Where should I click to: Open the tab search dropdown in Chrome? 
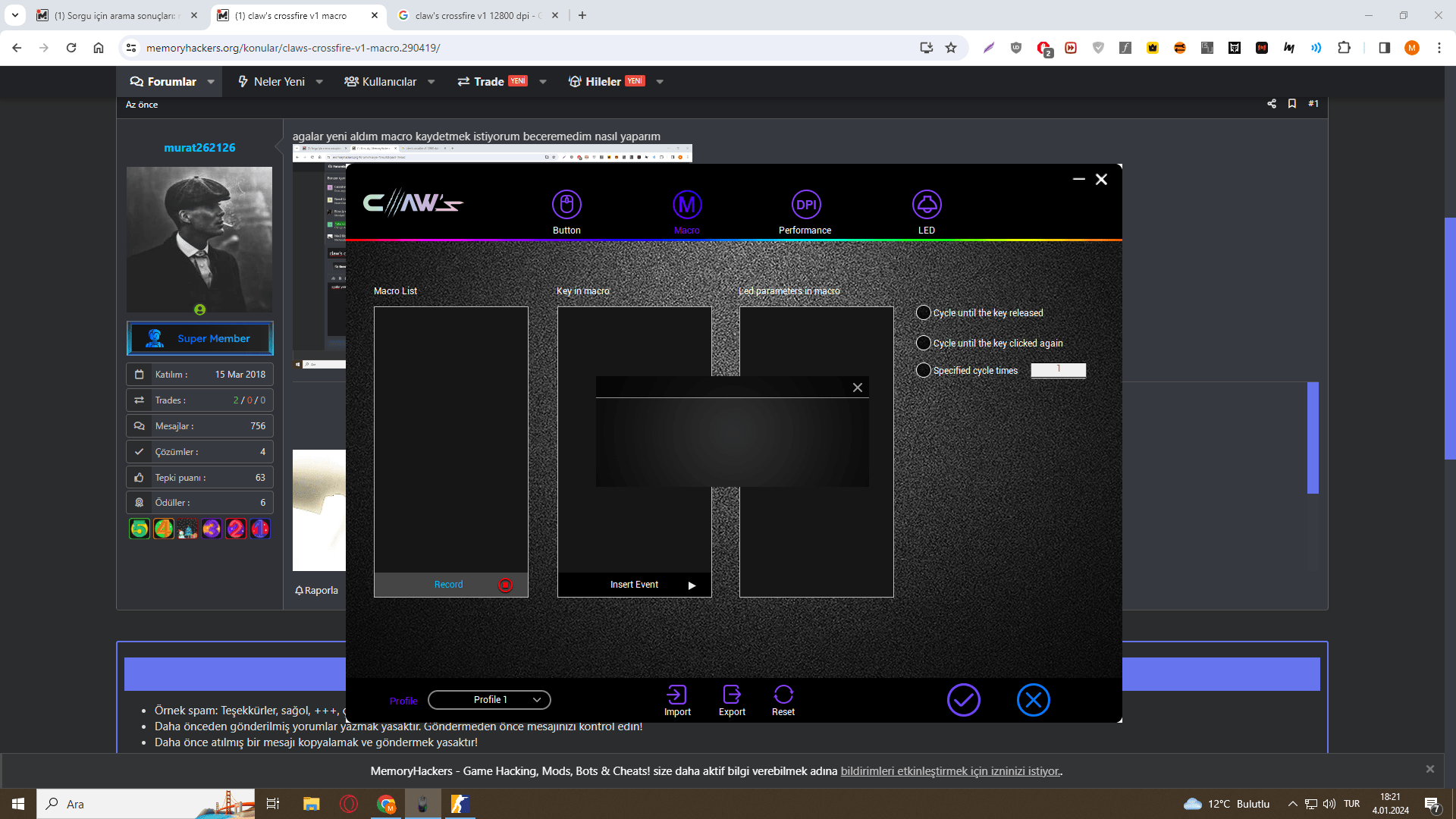click(15, 15)
